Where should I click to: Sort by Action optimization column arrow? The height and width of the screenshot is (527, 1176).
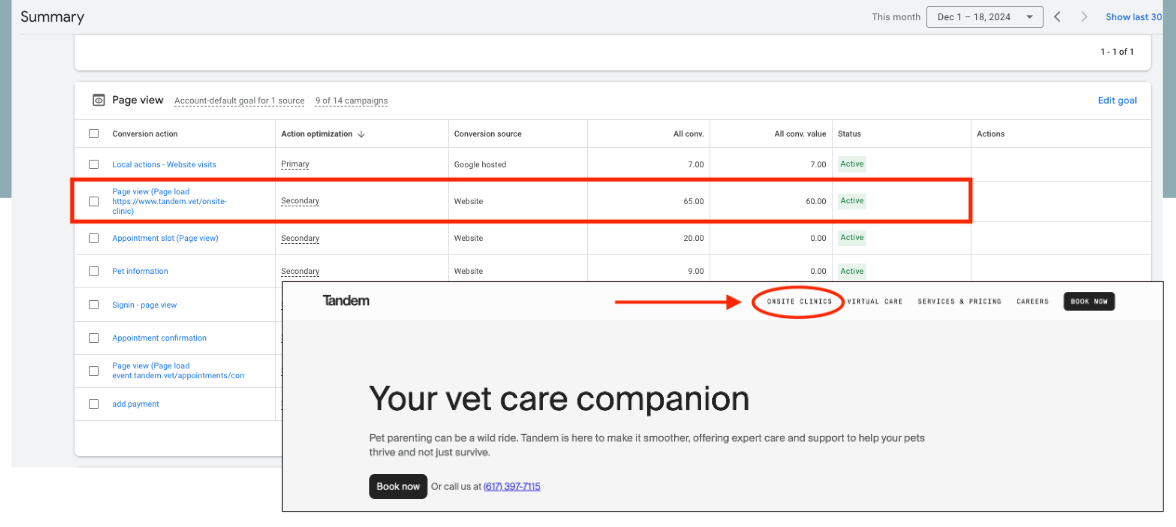click(x=361, y=134)
